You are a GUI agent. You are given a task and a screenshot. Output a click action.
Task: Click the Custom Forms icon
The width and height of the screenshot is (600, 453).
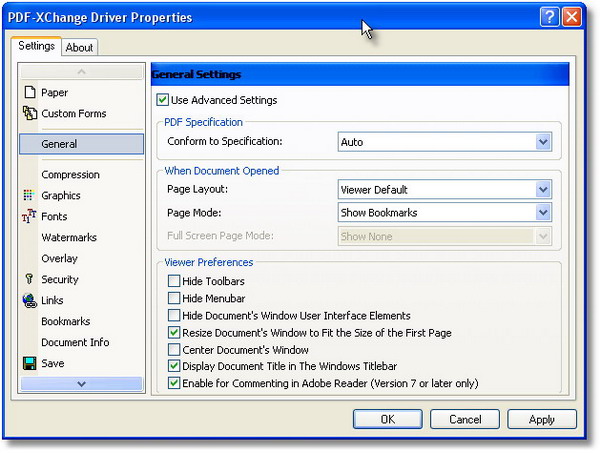pos(30,113)
